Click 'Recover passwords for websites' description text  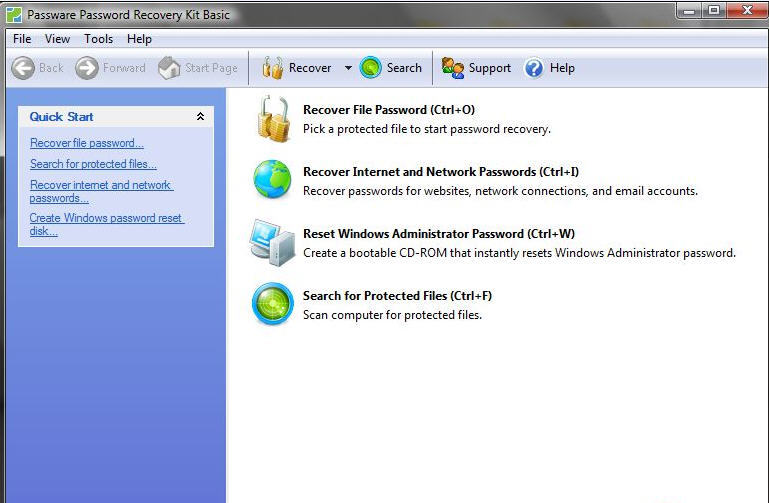coord(500,191)
